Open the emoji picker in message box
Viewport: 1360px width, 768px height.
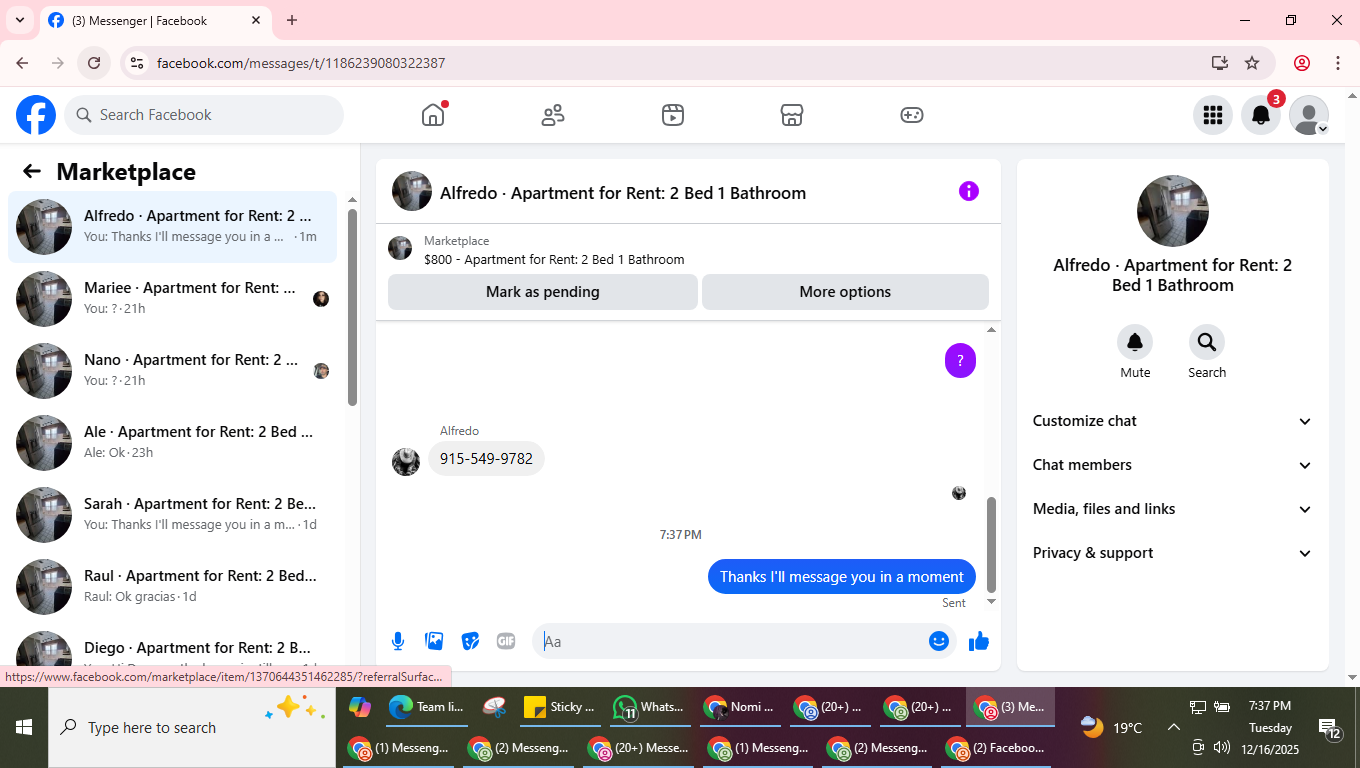[x=939, y=641]
